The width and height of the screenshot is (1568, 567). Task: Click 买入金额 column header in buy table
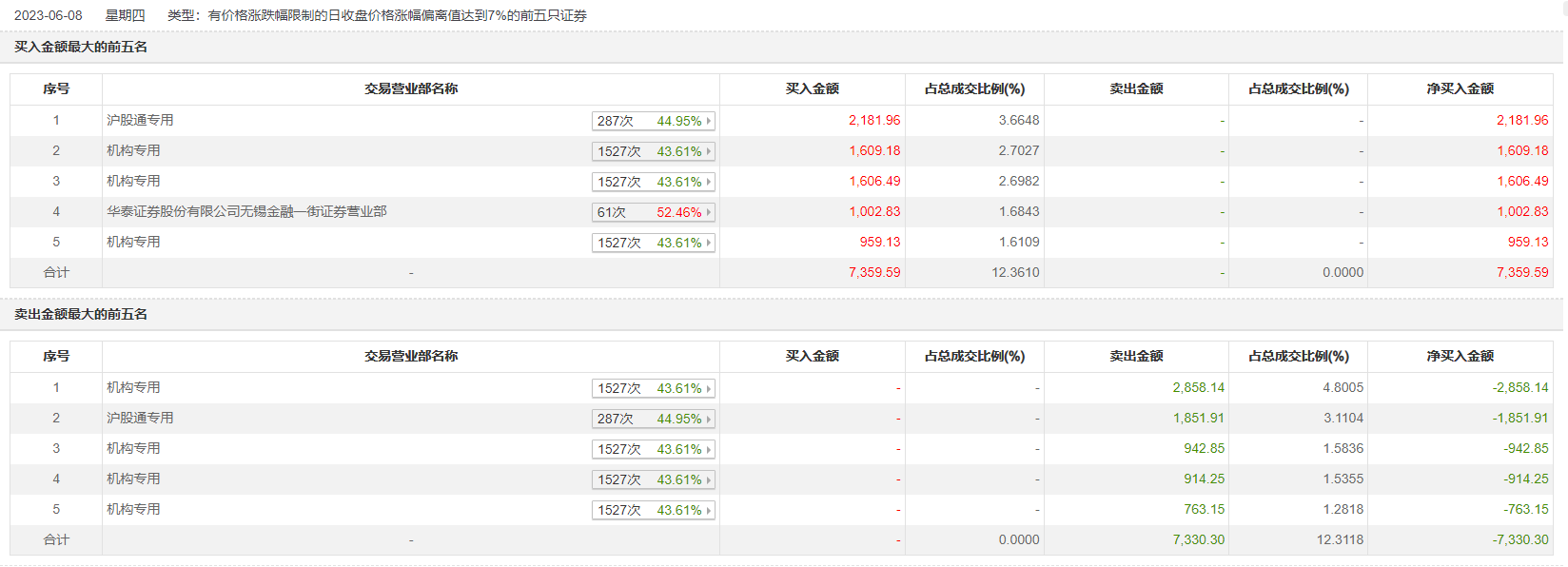point(812,88)
